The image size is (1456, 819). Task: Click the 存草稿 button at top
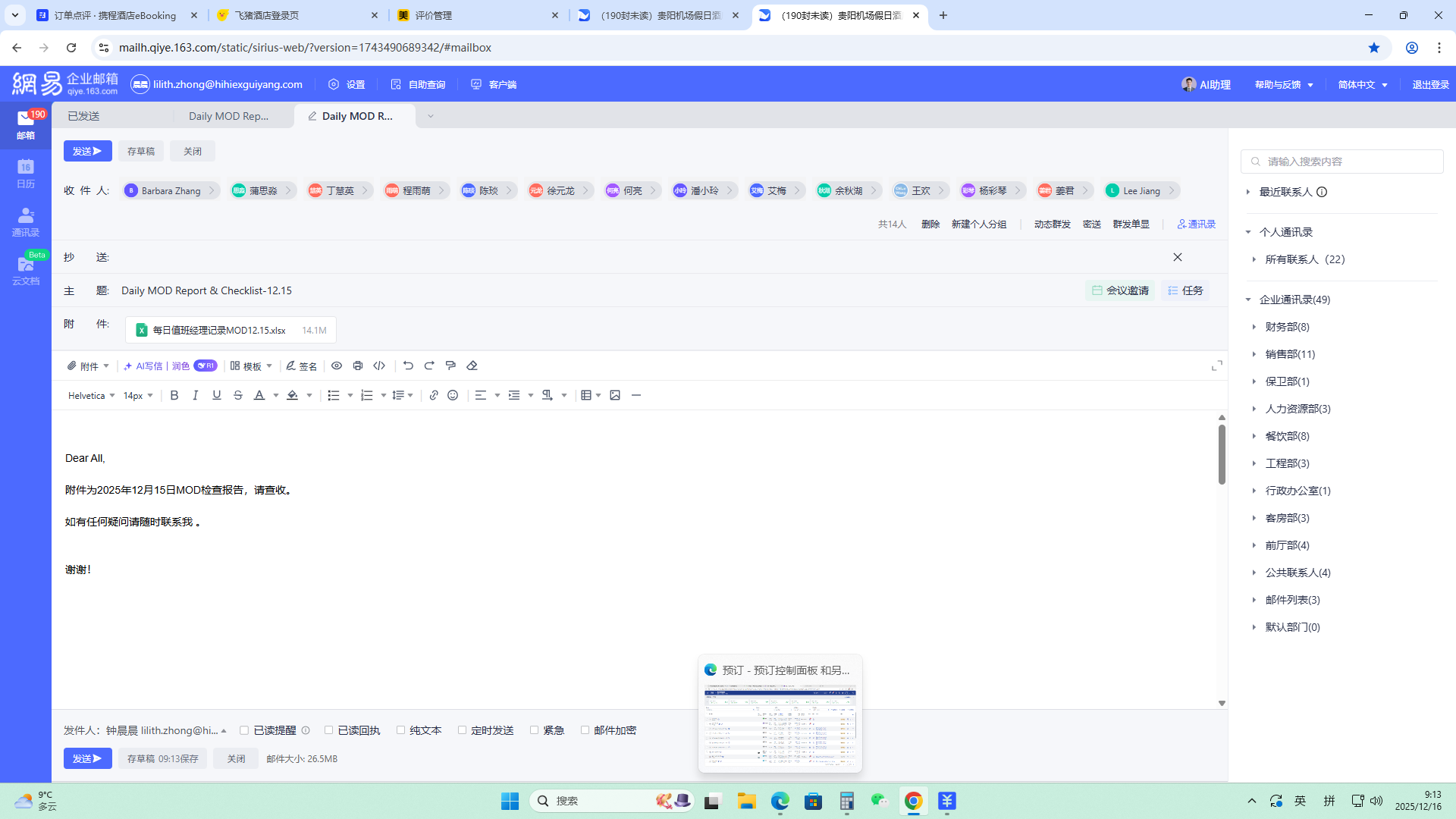click(x=140, y=151)
